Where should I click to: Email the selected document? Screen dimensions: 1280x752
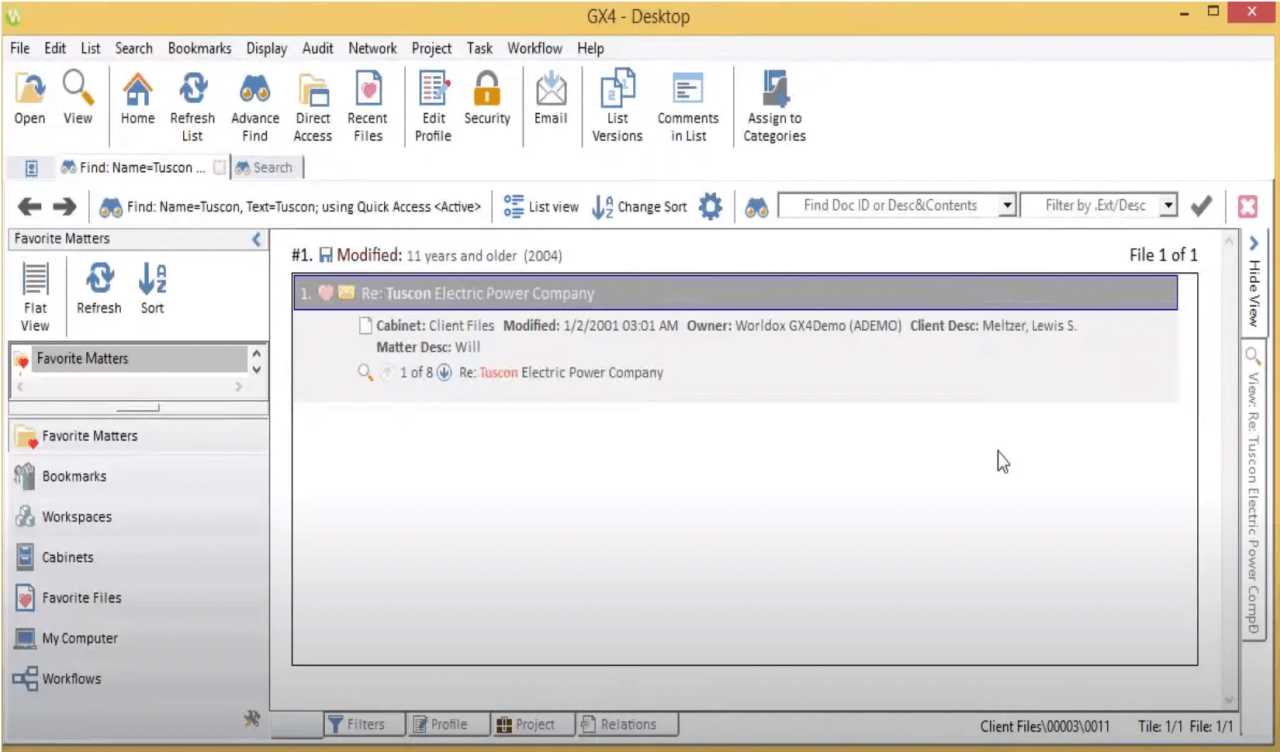pyautogui.click(x=550, y=100)
